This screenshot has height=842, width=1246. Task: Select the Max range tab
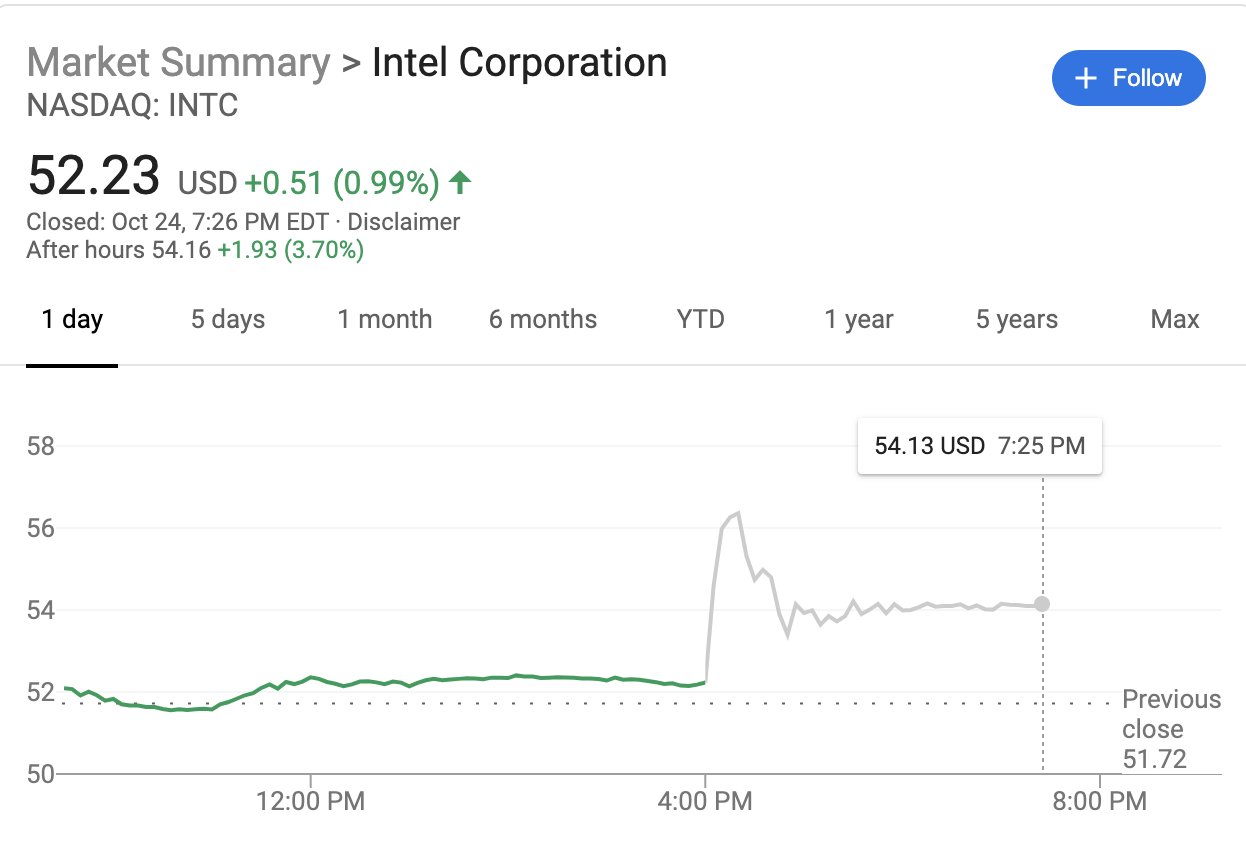pos(1175,320)
